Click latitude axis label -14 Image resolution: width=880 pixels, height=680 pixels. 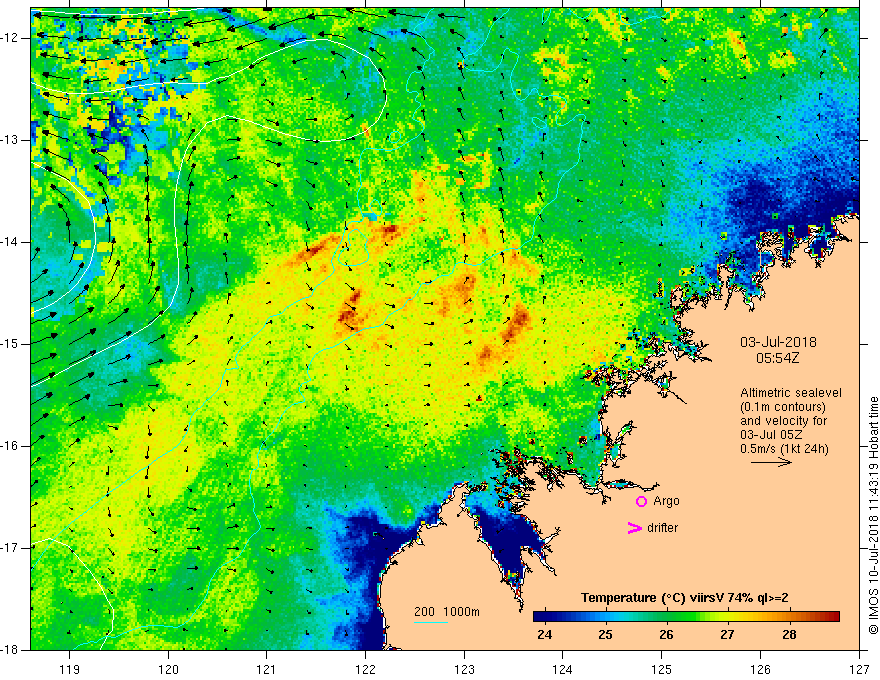[11, 242]
